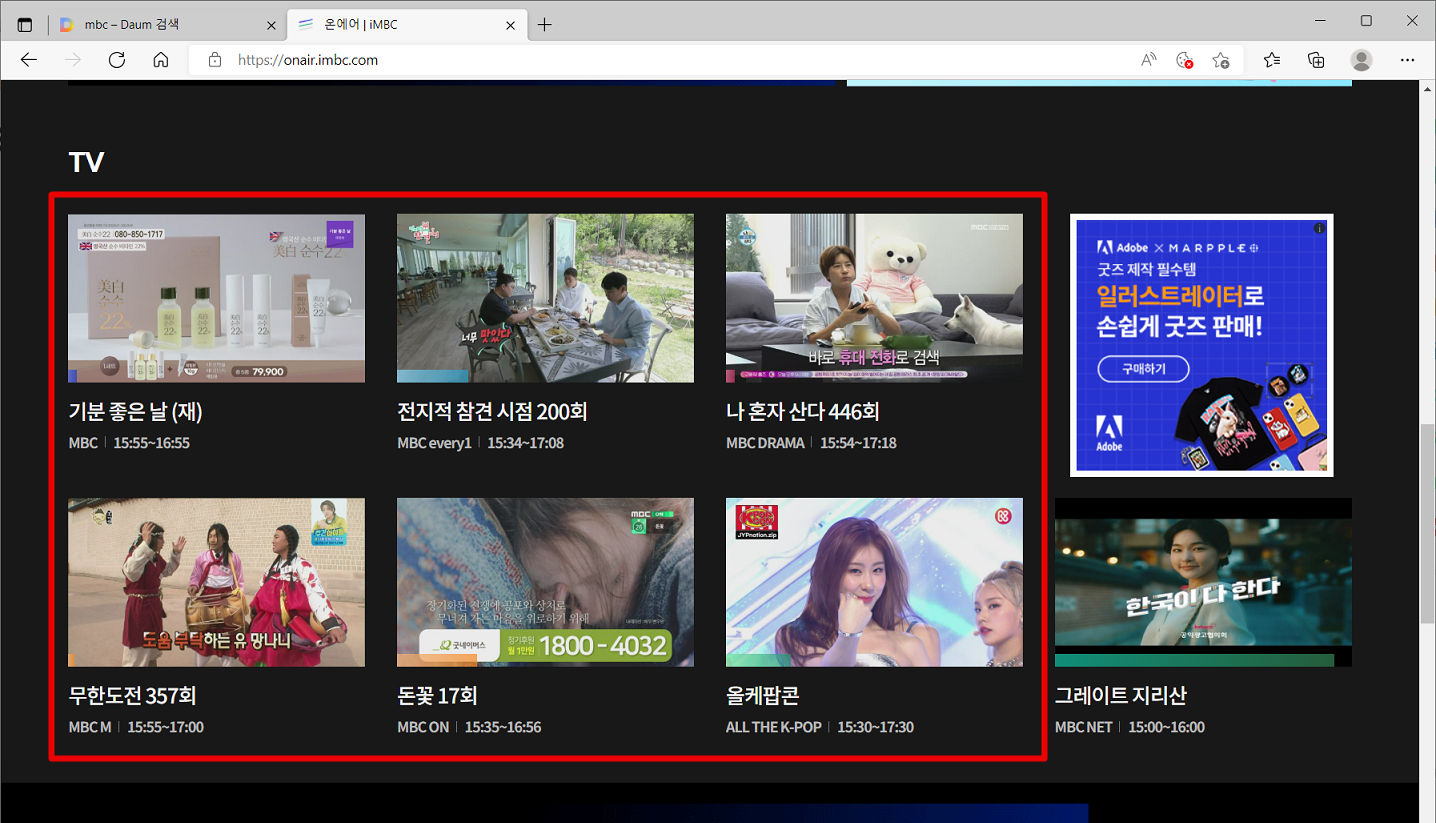Open the Favorites list icon

point(1272,60)
